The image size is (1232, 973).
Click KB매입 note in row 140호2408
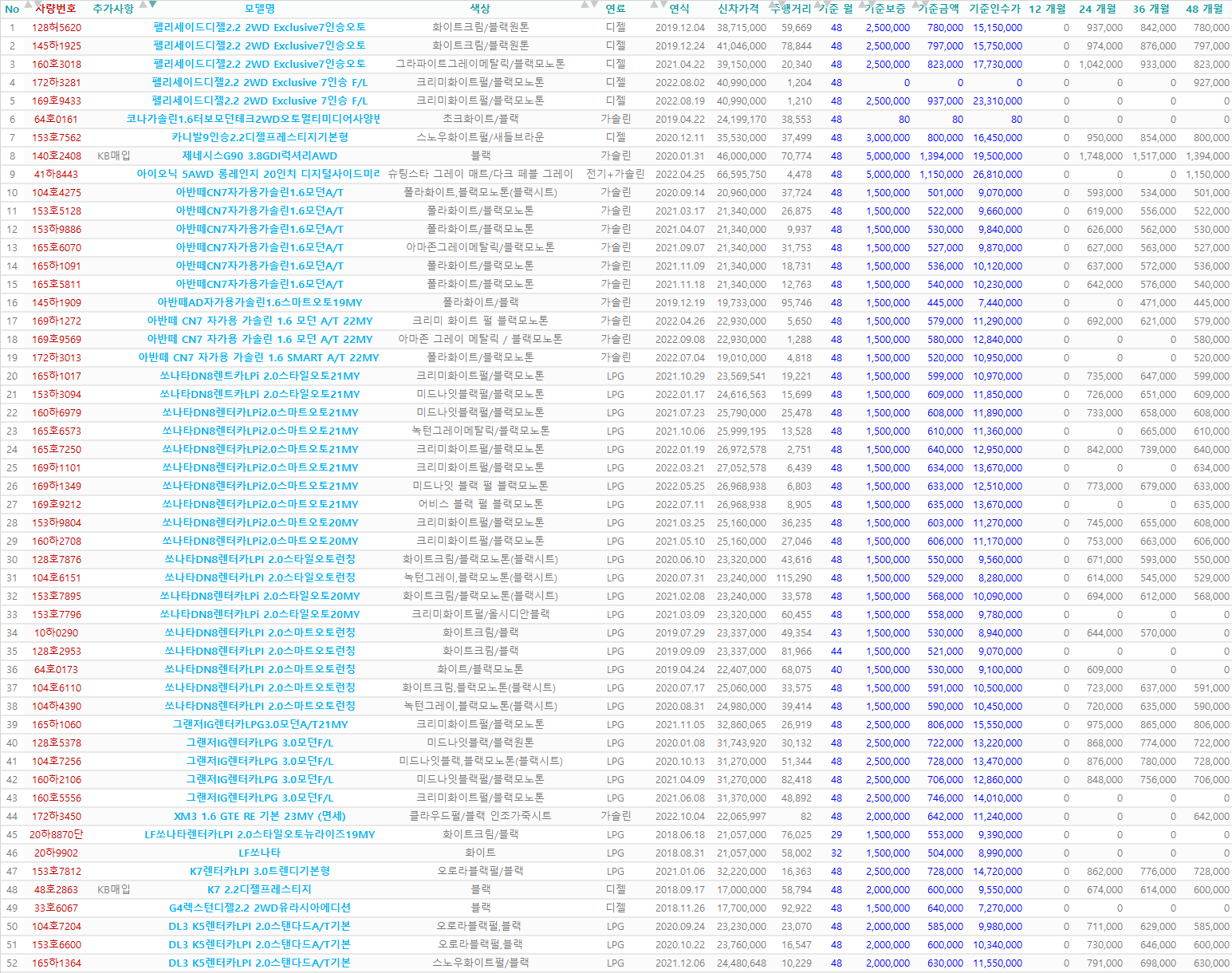click(x=113, y=156)
